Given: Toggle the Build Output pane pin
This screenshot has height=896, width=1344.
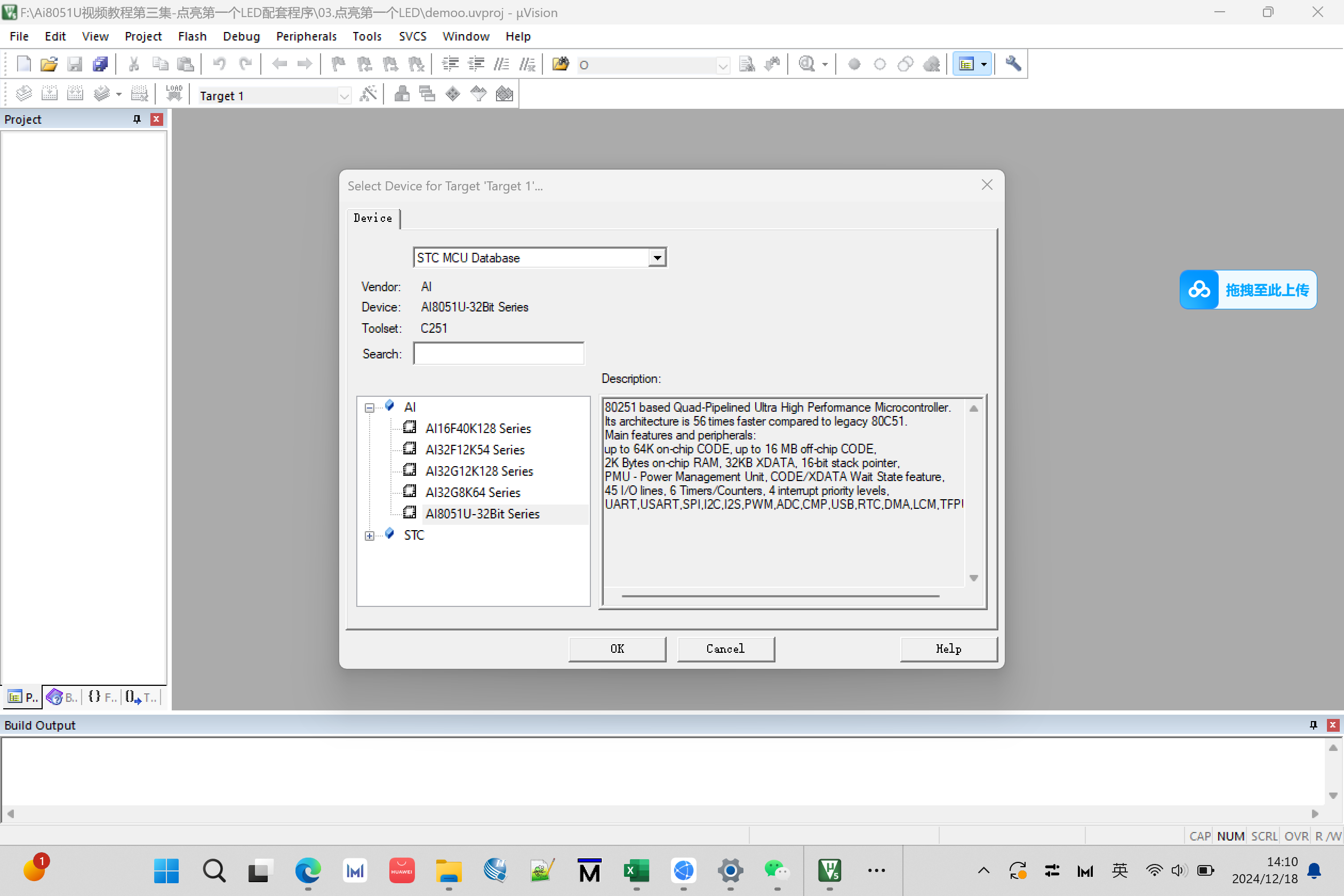Looking at the screenshot, I should (x=1313, y=725).
